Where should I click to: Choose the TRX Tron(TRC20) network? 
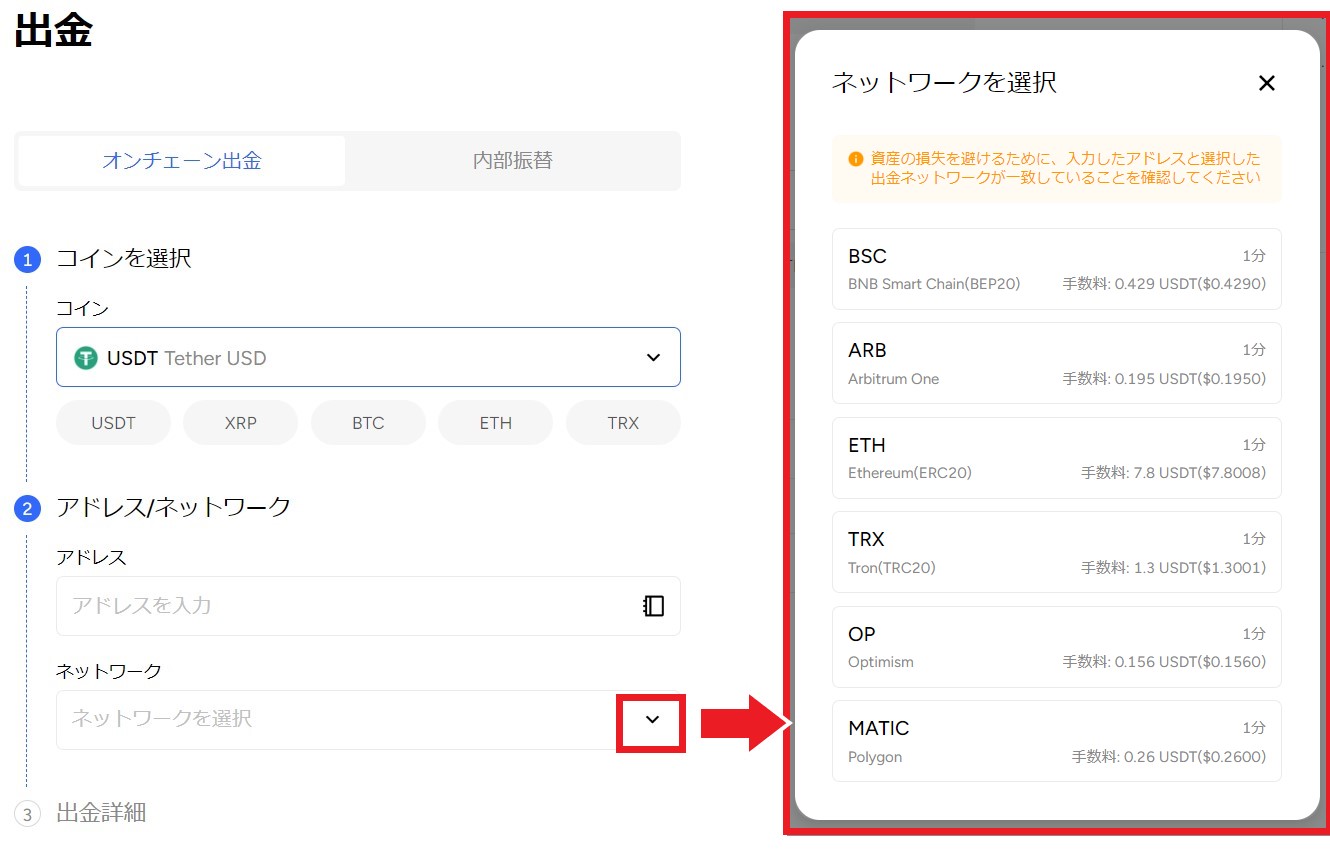coord(1057,552)
